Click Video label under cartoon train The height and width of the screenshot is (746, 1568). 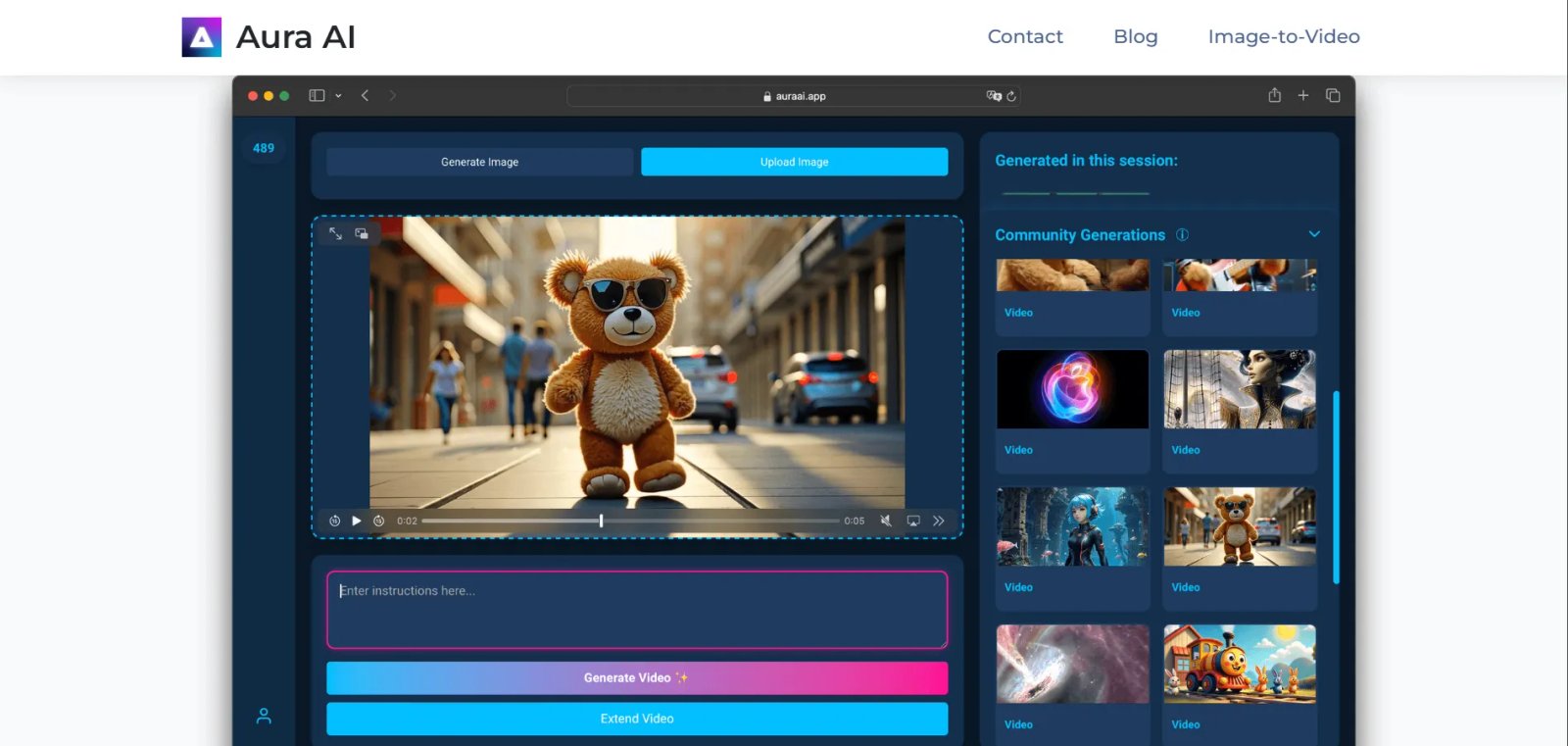click(1186, 724)
